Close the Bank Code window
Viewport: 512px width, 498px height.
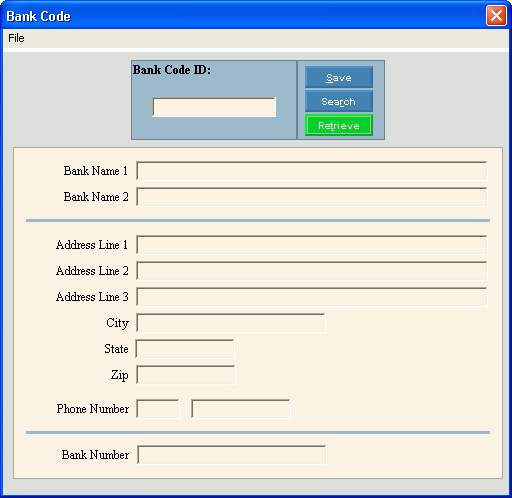pyautogui.click(x=496, y=16)
